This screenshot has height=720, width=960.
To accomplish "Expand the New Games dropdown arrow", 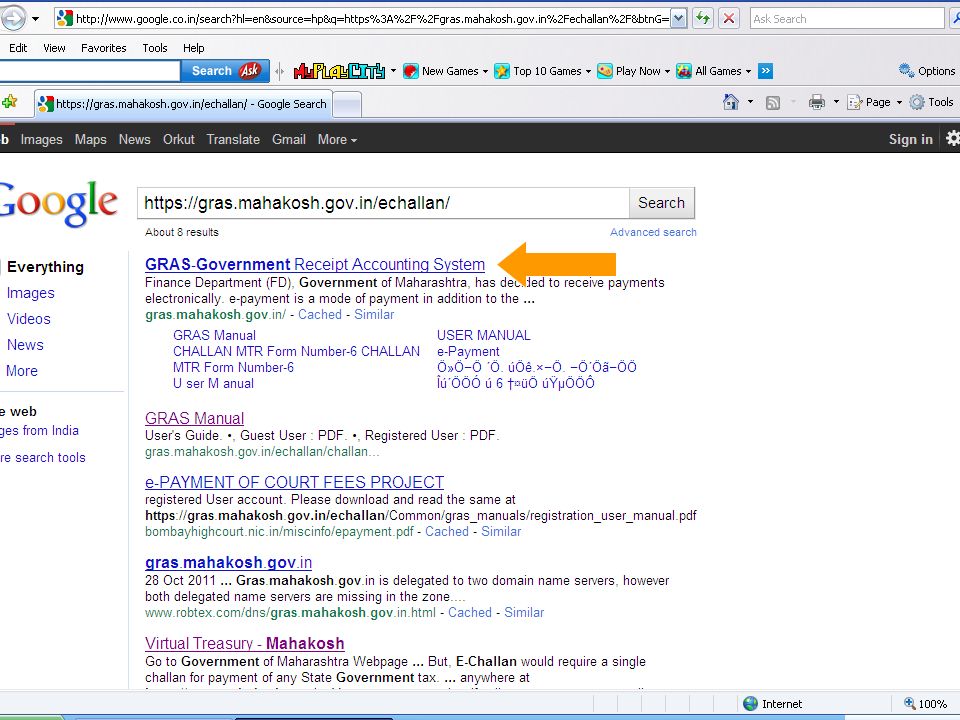I will tap(486, 72).
